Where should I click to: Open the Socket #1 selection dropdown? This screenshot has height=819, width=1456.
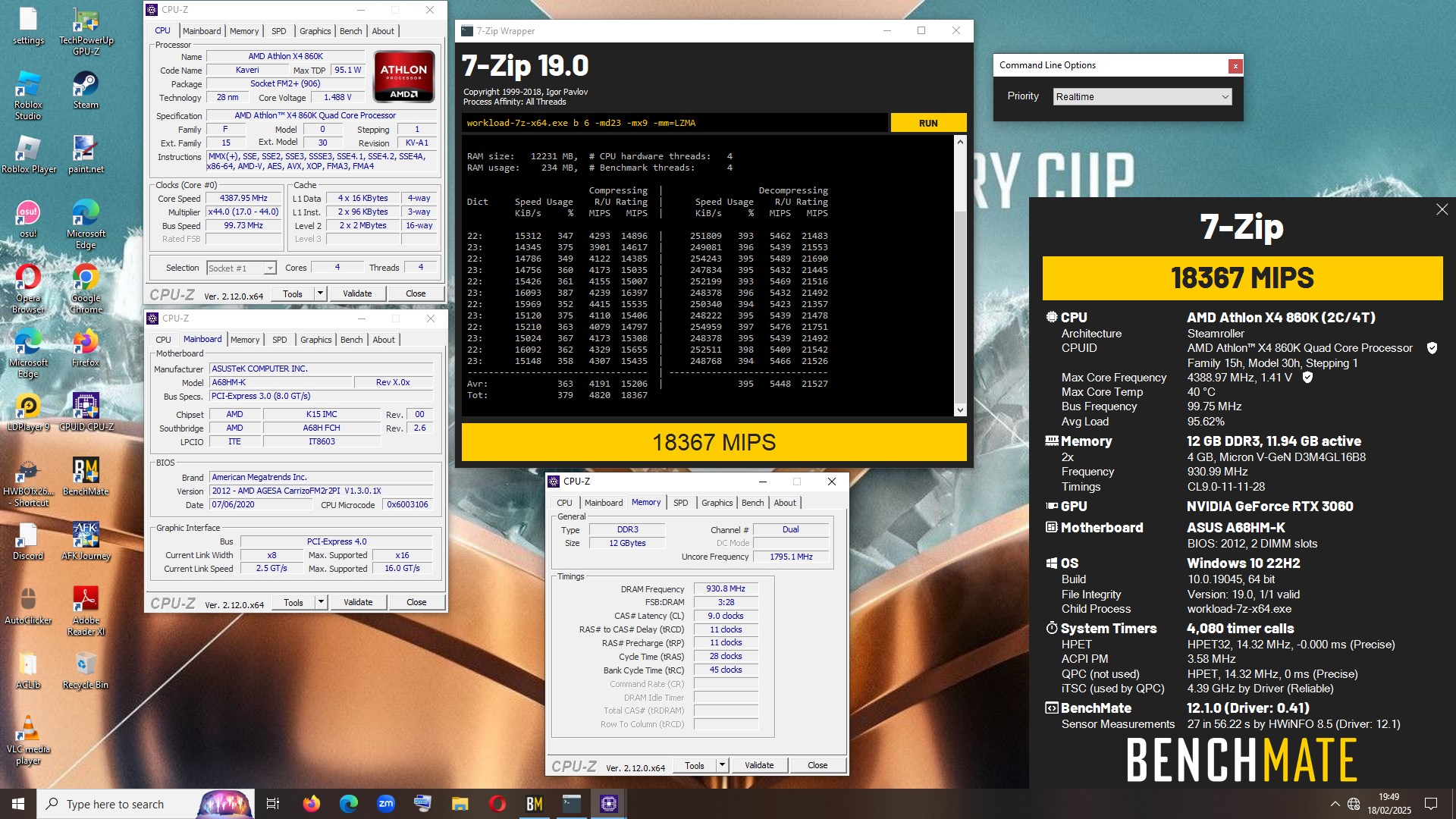point(241,268)
